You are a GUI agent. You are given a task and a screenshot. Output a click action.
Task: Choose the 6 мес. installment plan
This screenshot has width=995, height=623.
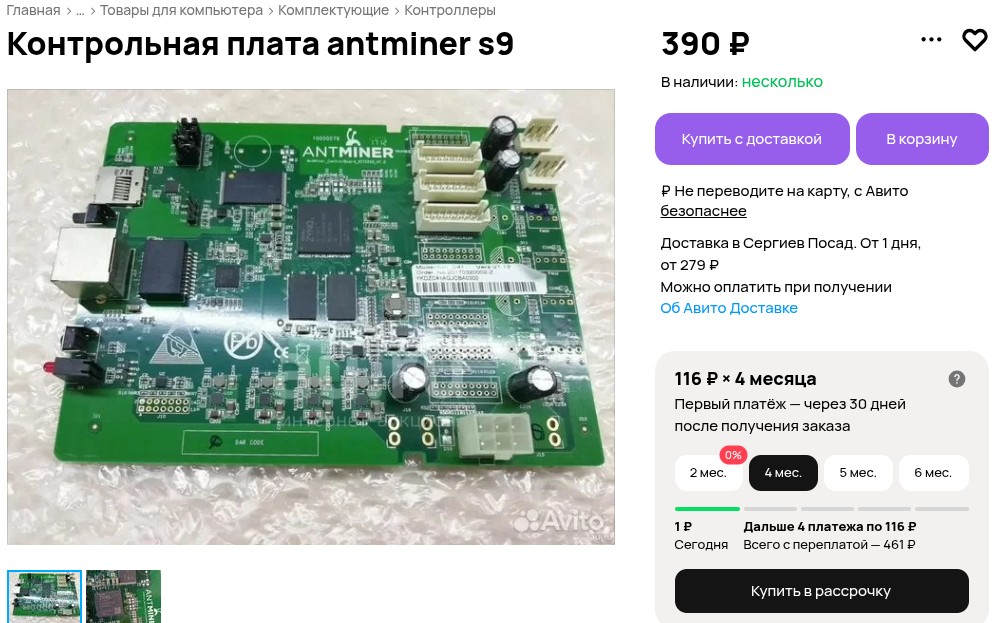(933, 473)
